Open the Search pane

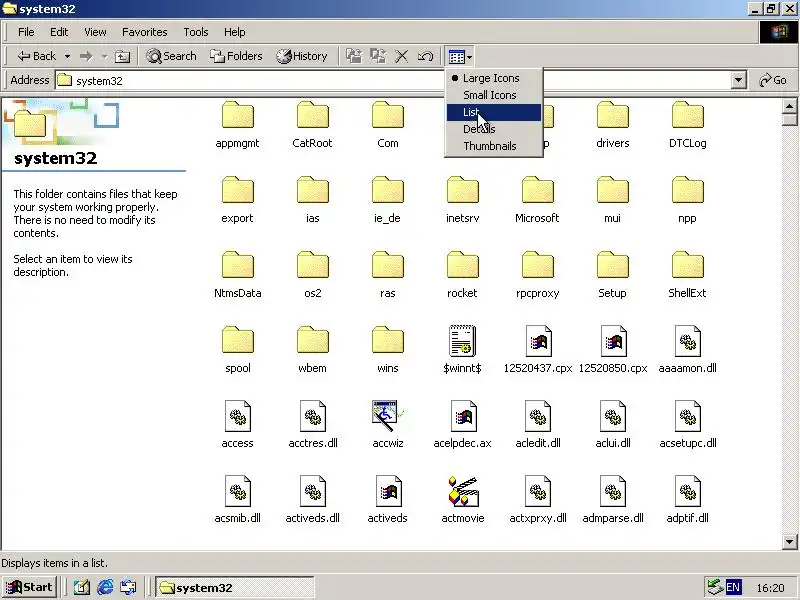pyautogui.click(x=171, y=56)
